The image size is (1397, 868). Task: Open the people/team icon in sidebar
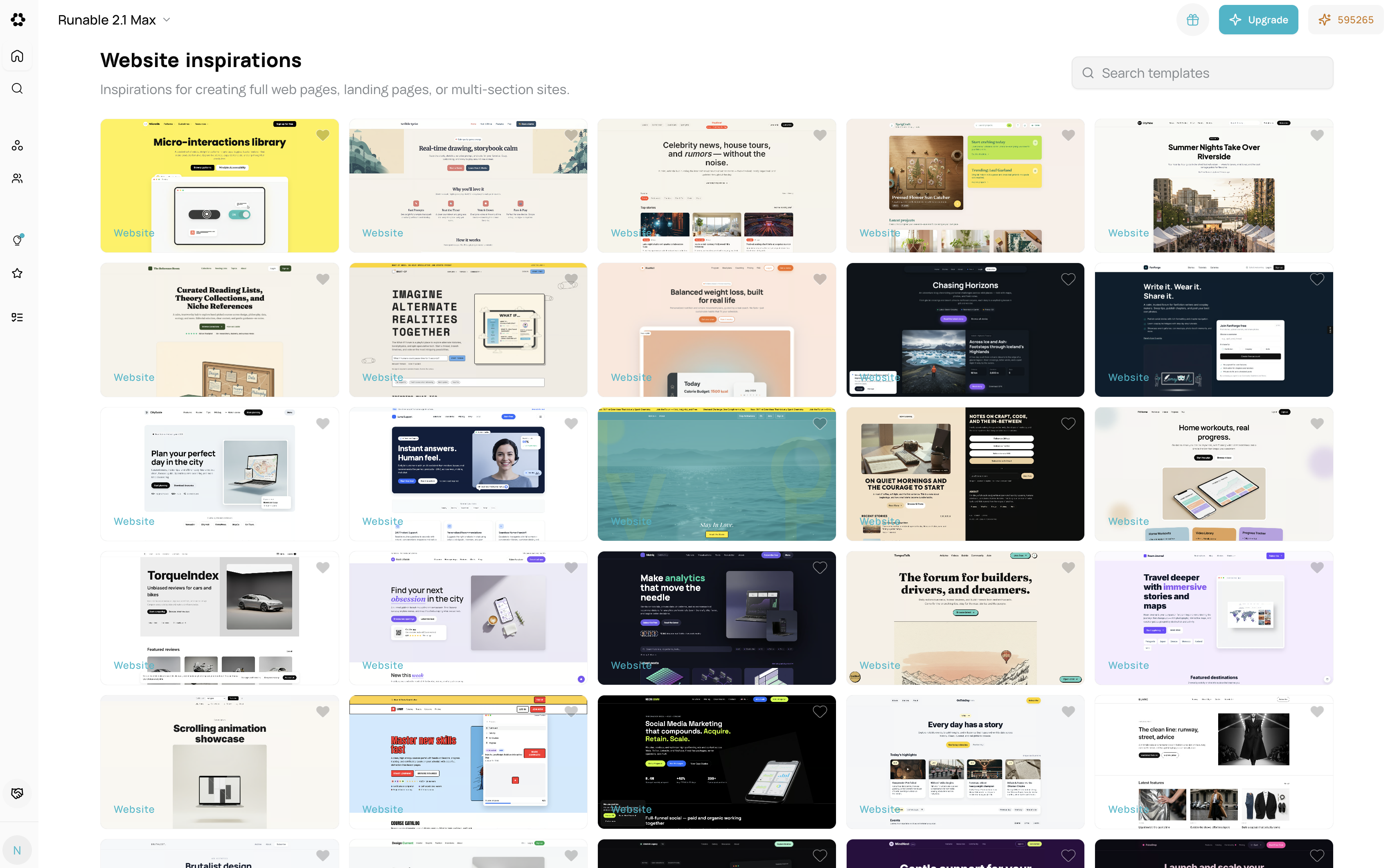(x=17, y=178)
